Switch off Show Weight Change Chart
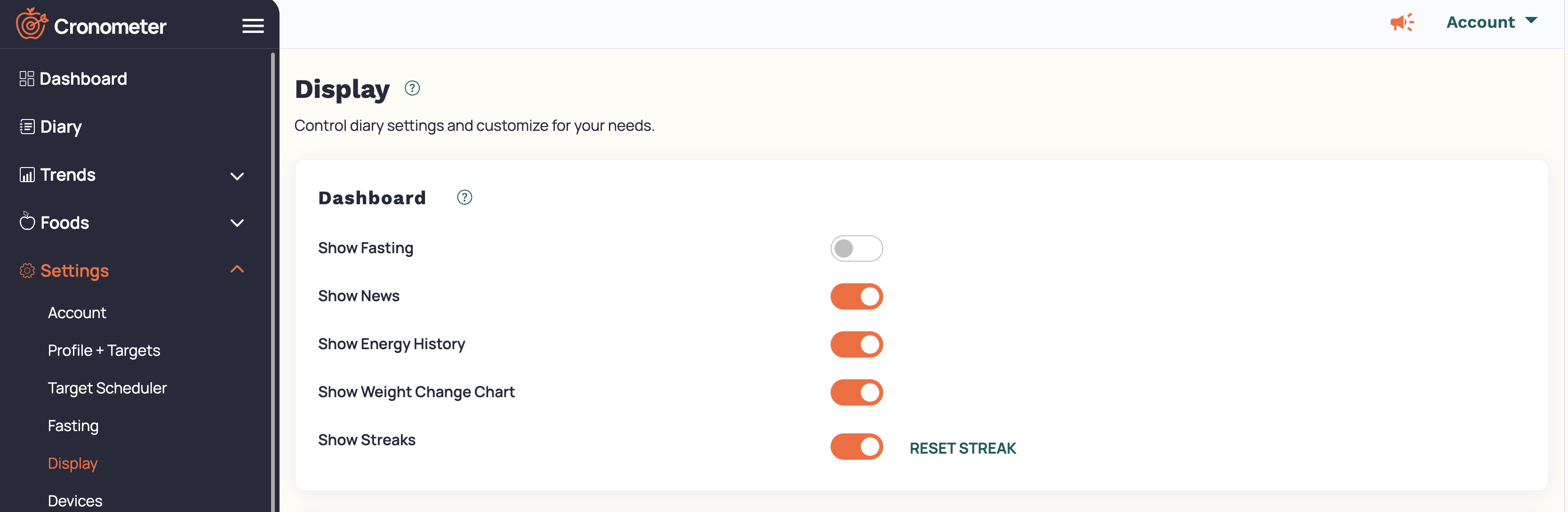 pyautogui.click(x=856, y=392)
